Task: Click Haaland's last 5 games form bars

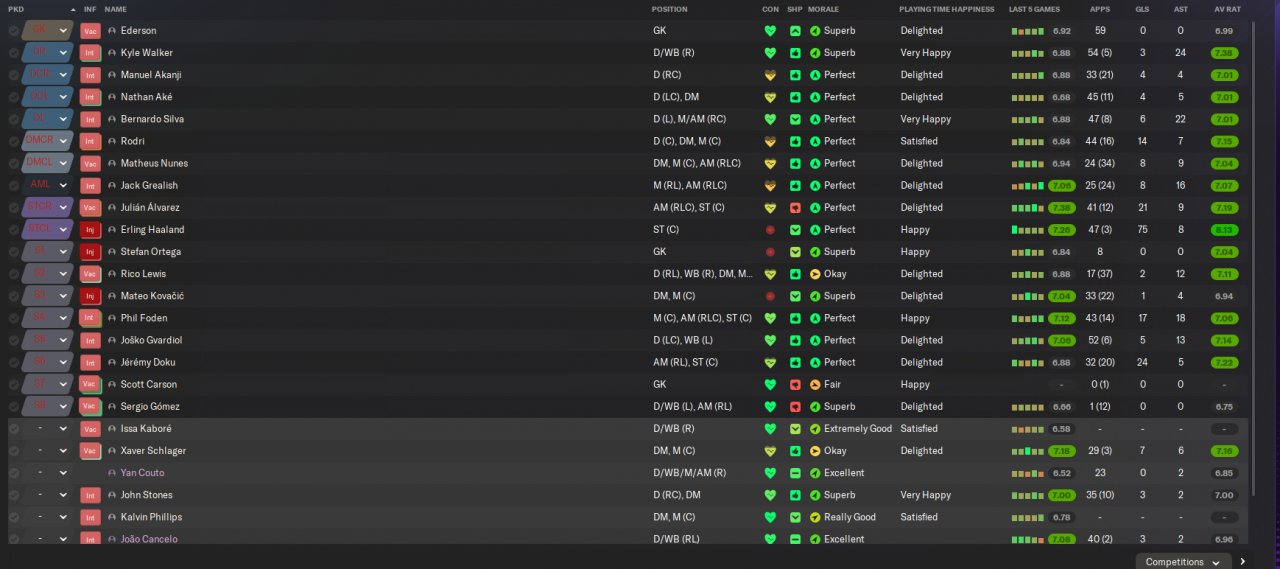Action: pos(1027,230)
